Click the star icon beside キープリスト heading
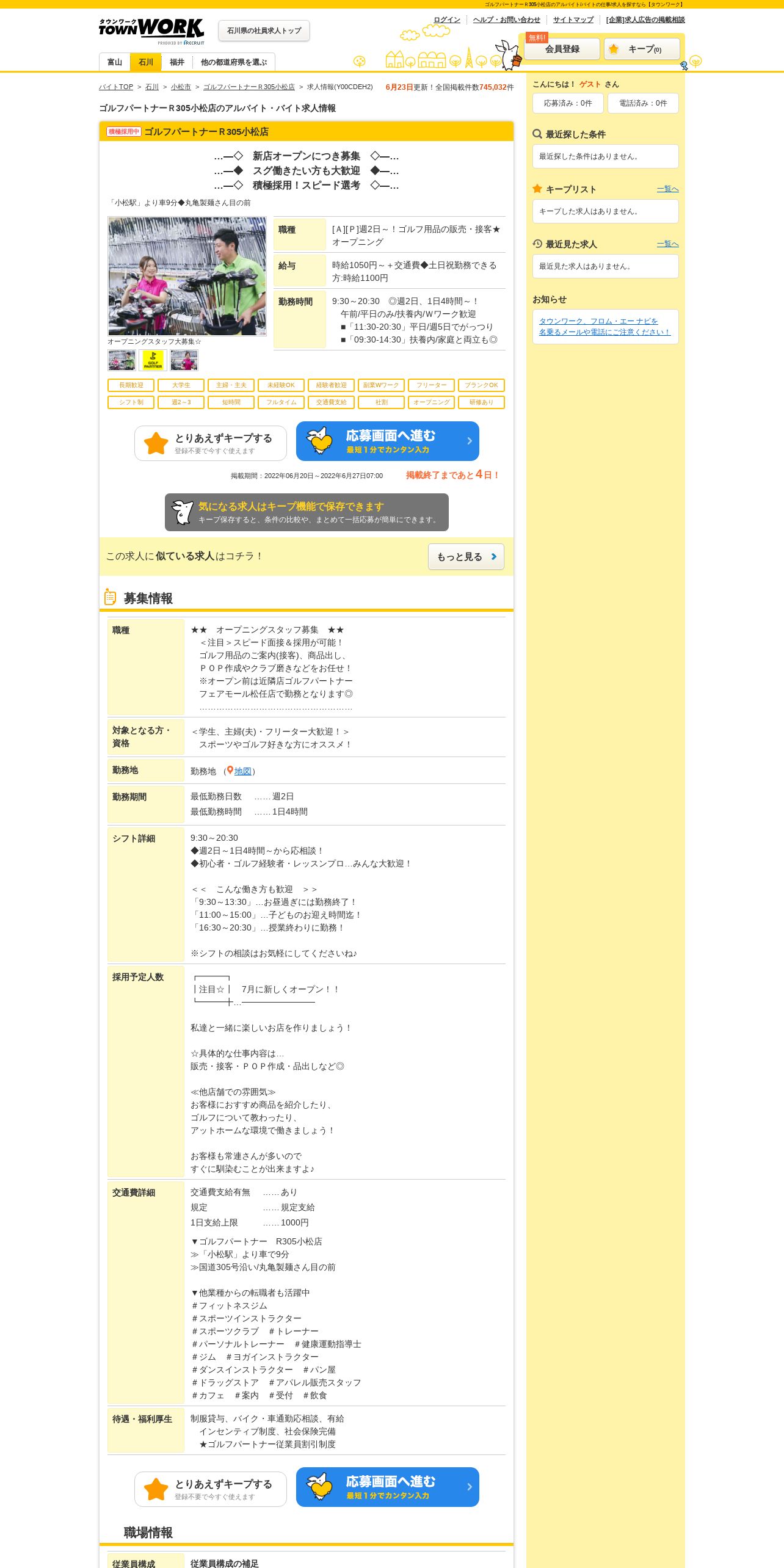The image size is (784, 1568). [x=537, y=189]
